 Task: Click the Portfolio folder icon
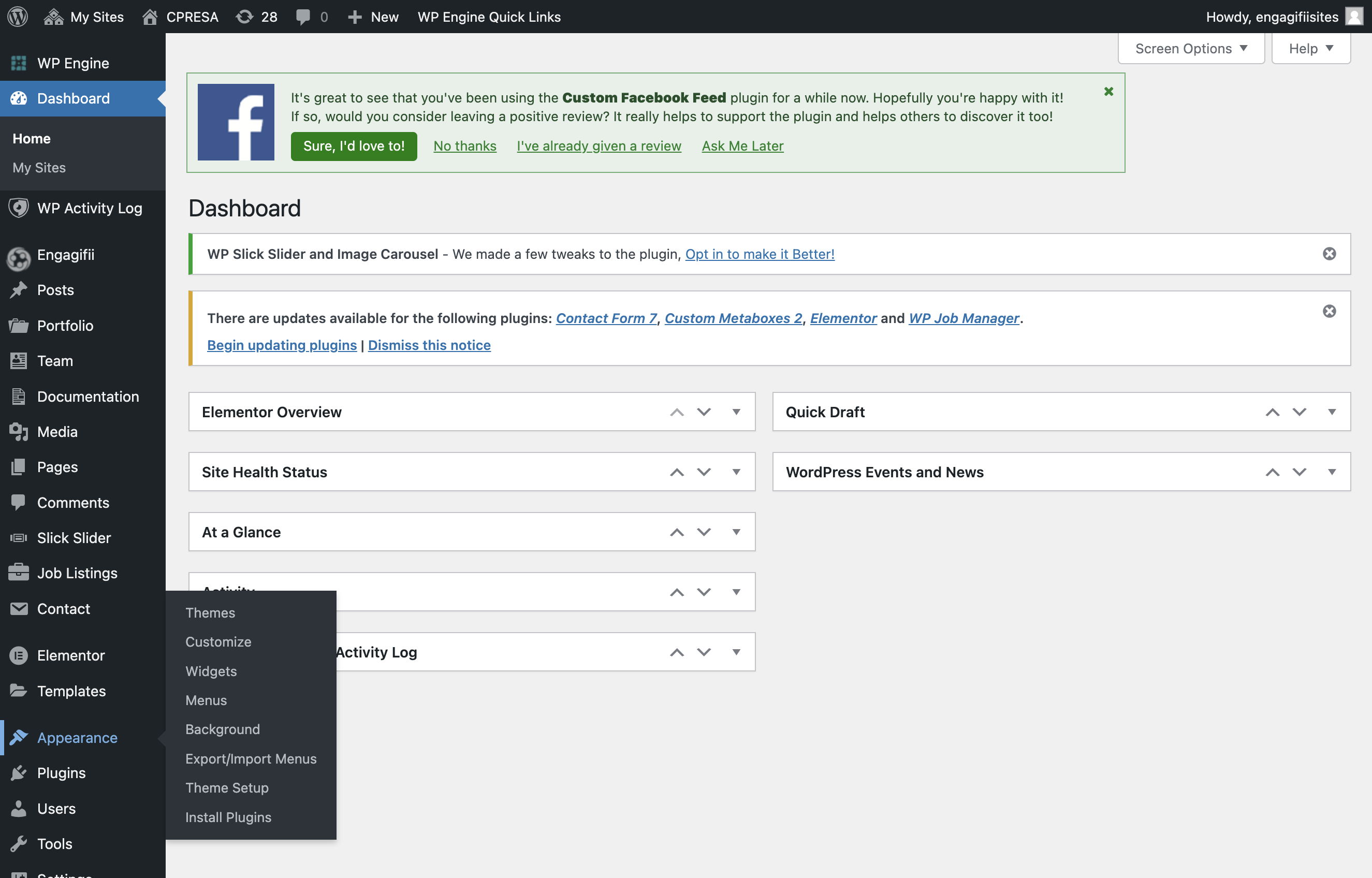(x=19, y=326)
